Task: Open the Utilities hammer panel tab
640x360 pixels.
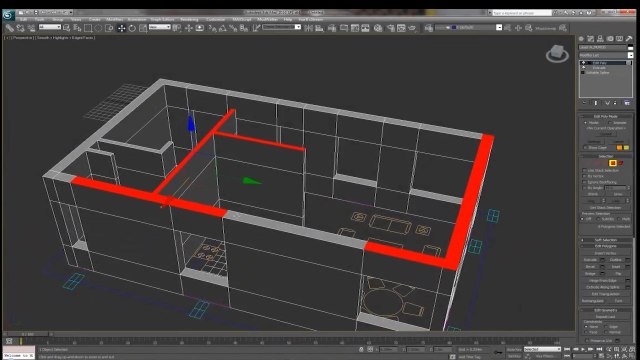Action: tap(629, 39)
